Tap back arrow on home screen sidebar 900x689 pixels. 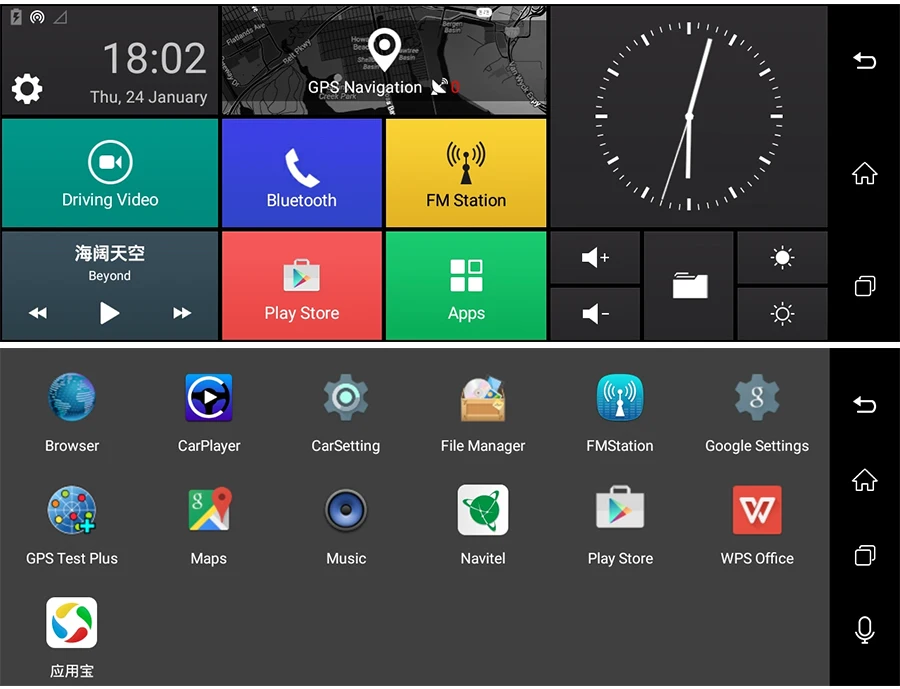(864, 60)
